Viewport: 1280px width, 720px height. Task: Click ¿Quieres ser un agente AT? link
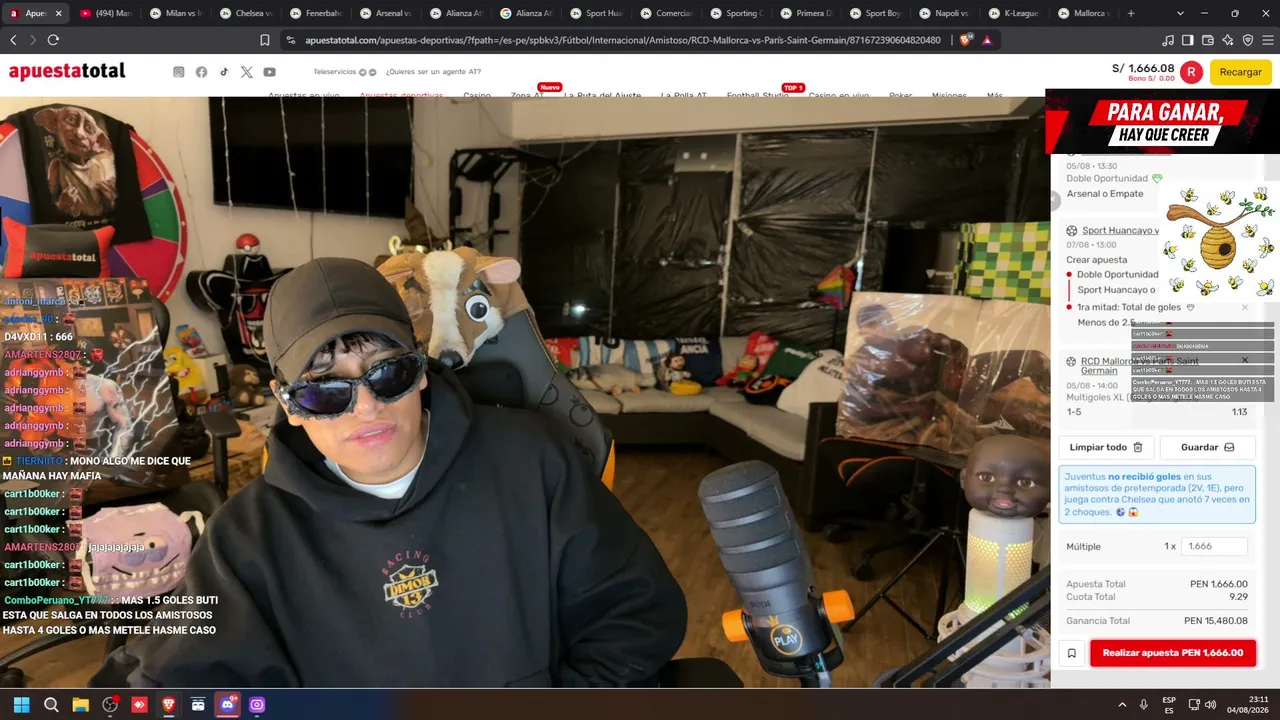coord(433,72)
